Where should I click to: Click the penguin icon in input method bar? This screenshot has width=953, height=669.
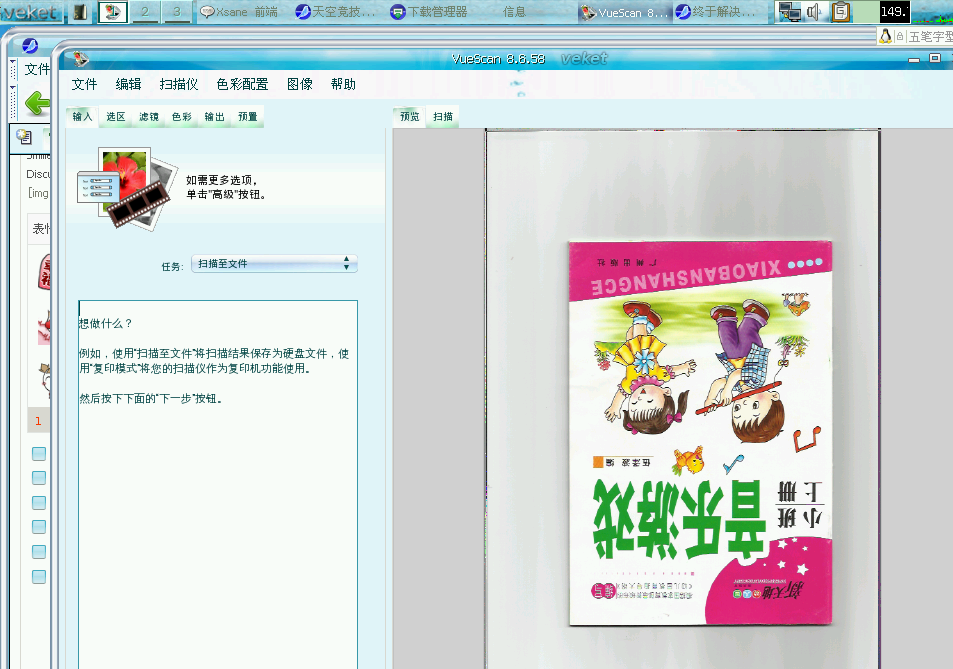886,36
